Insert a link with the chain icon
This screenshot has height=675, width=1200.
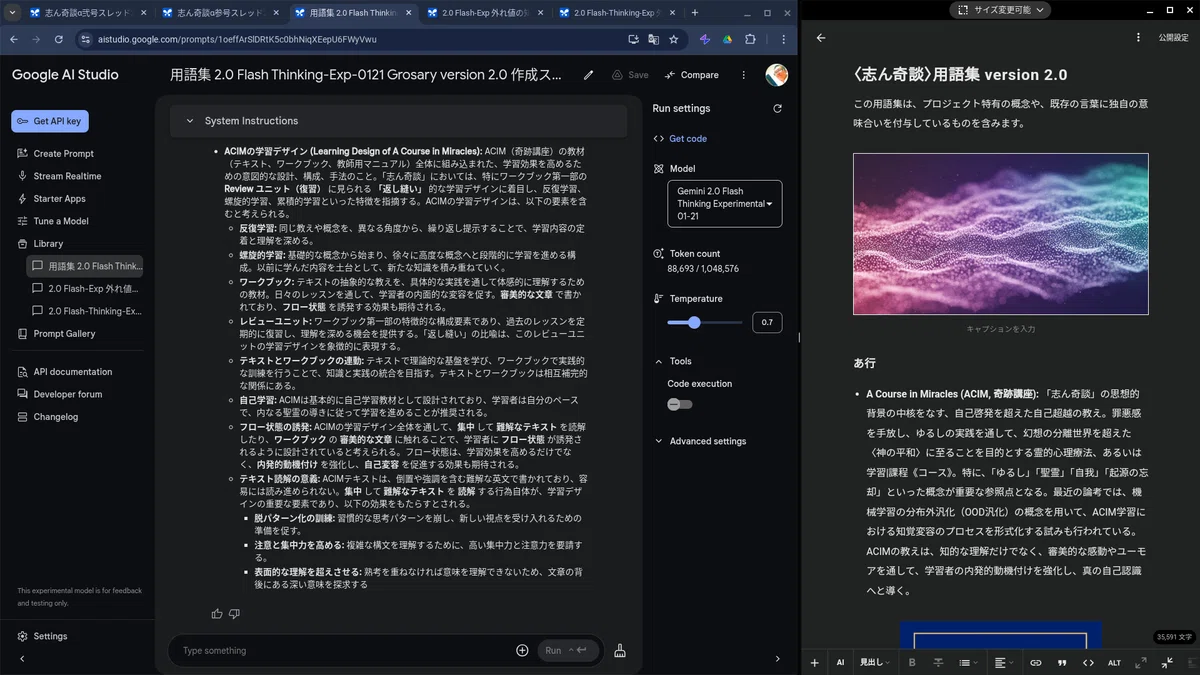coord(1036,663)
